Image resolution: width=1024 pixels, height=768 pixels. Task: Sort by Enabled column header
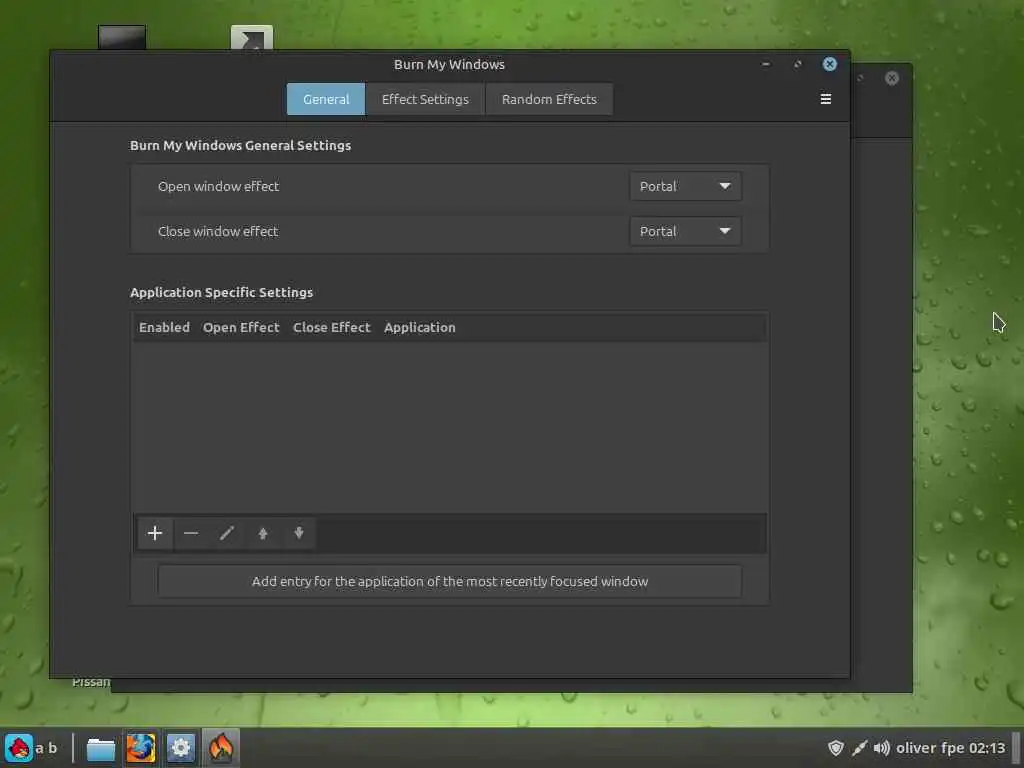point(164,327)
